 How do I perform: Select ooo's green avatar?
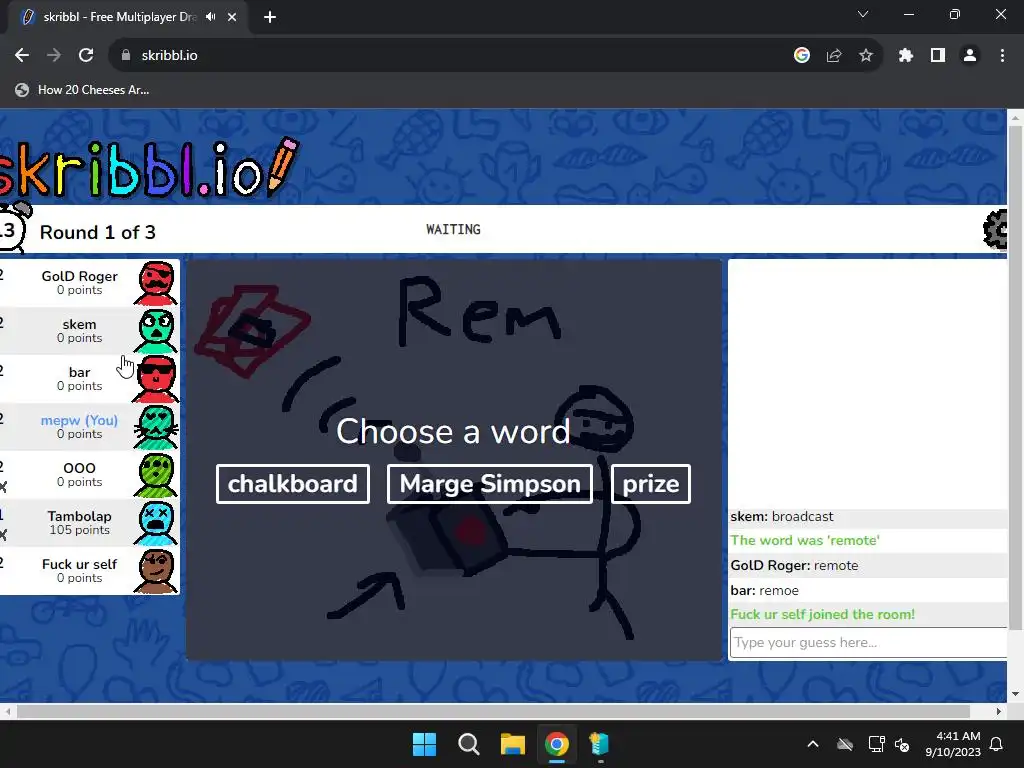coord(156,475)
